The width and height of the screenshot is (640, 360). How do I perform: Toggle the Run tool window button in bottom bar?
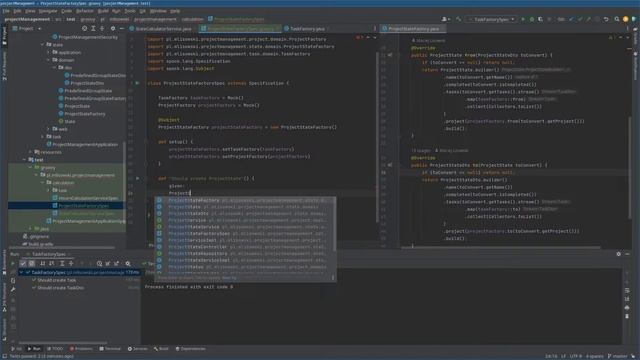point(34,349)
